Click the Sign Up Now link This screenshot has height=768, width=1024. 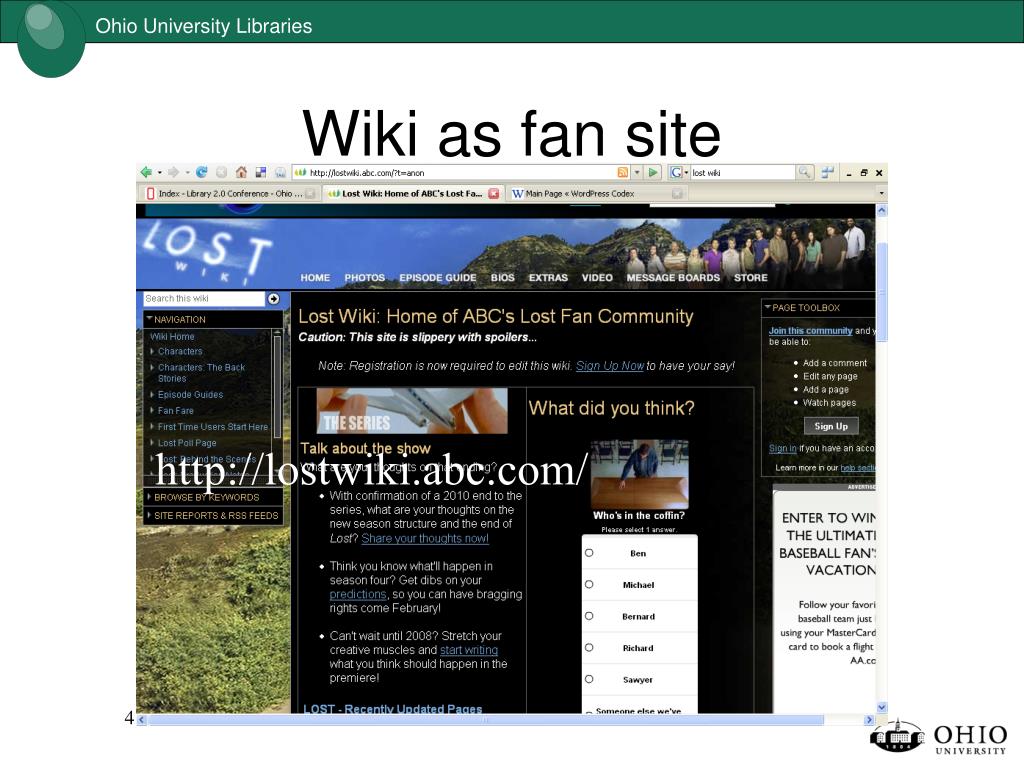point(609,366)
